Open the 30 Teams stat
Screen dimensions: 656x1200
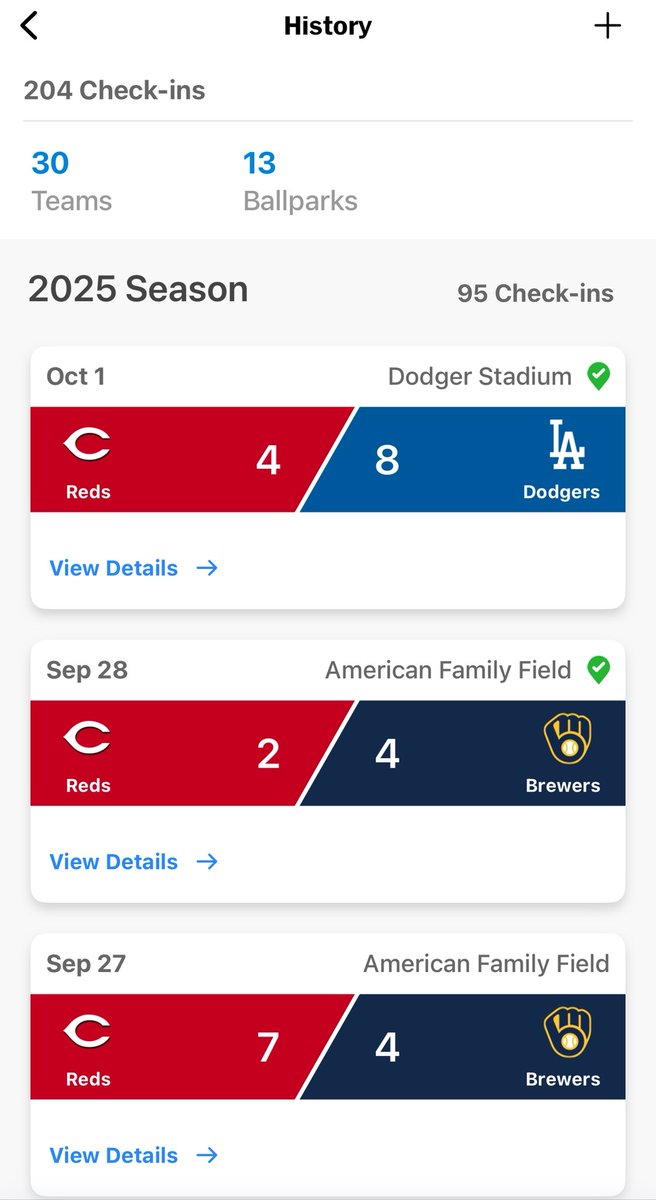coord(71,181)
